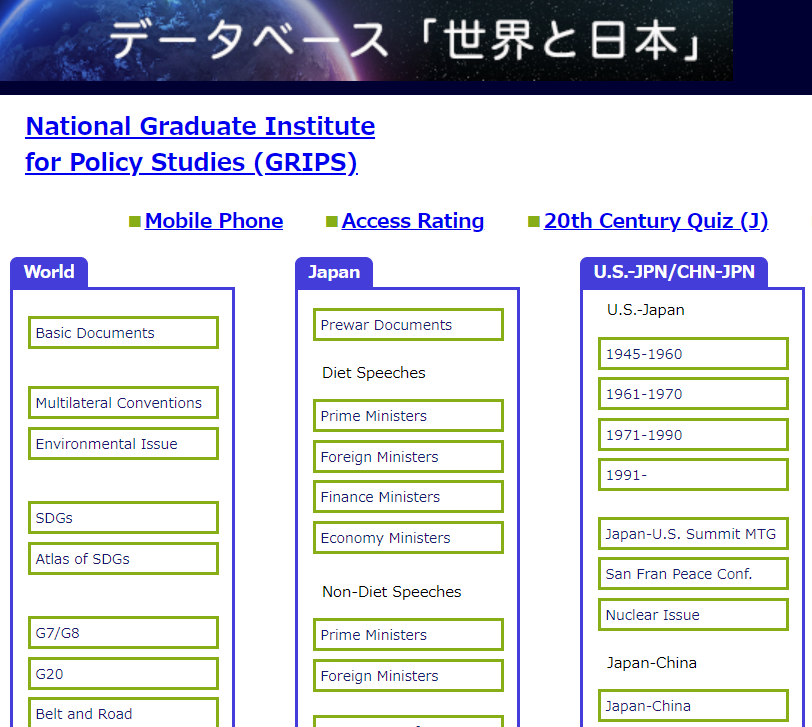
Task: Click the Access Rating link
Action: 412,221
